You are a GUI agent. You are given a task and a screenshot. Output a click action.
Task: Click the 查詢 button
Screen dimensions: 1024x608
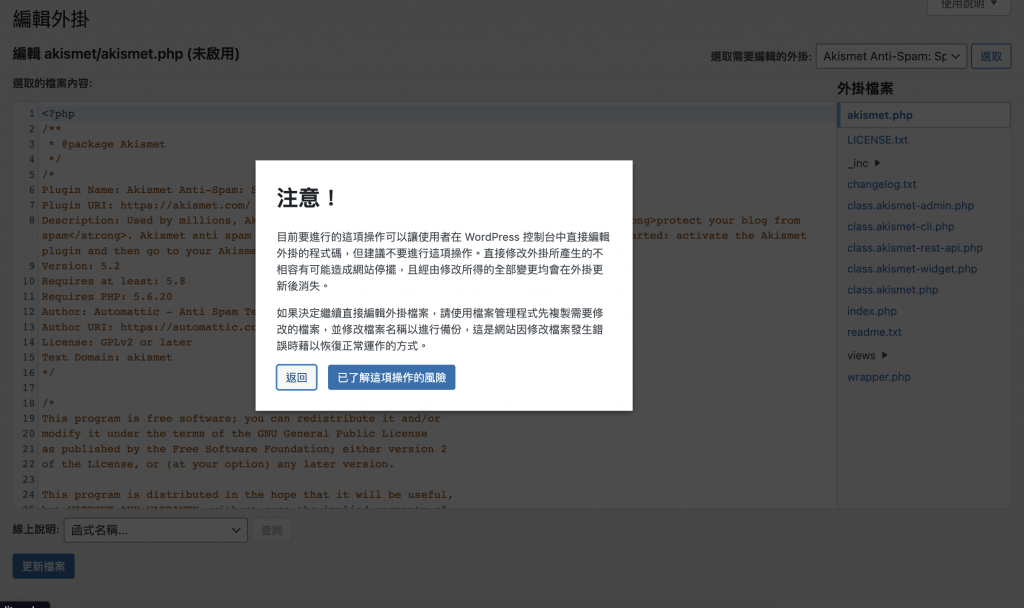272,530
